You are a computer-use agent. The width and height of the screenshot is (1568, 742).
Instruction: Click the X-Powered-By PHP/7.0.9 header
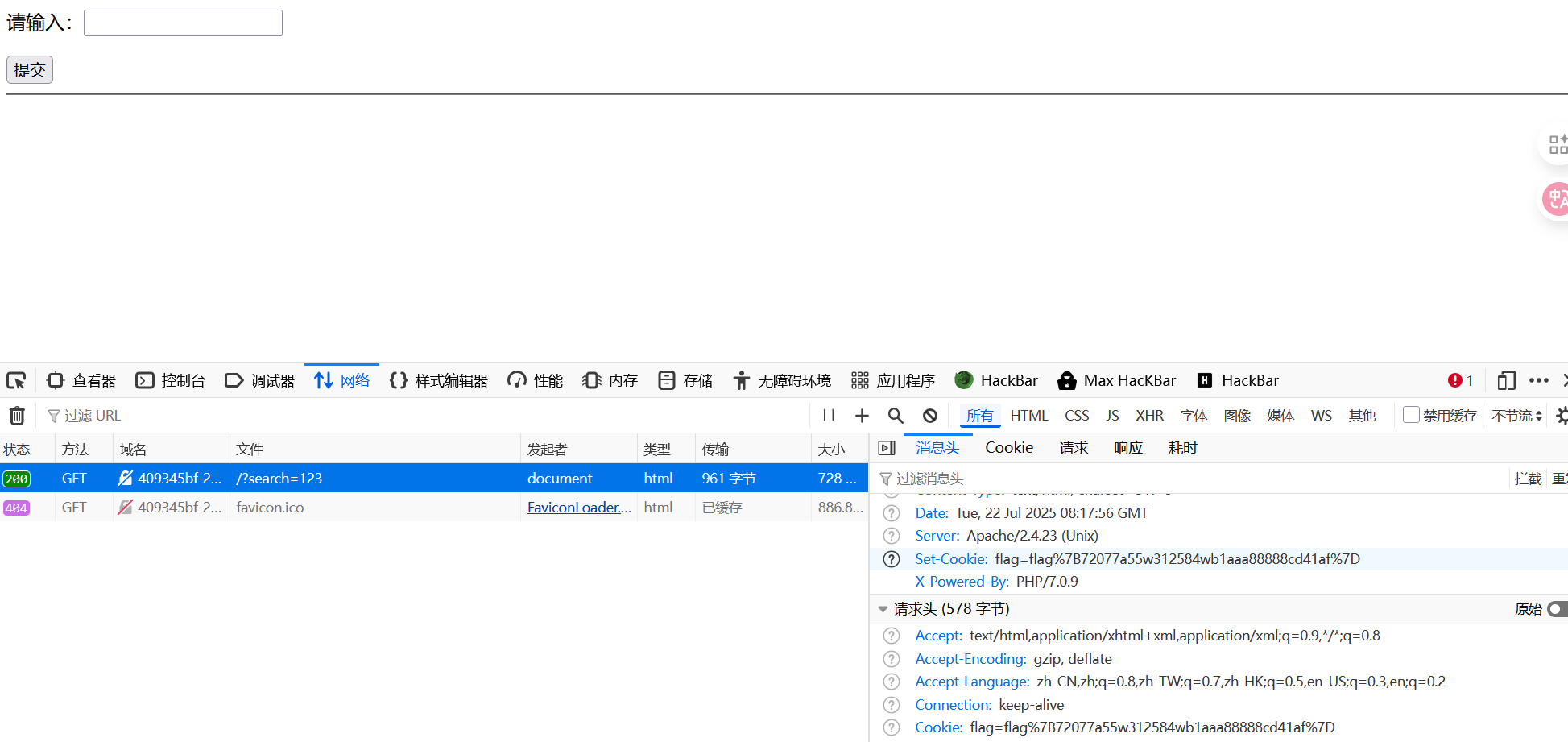coord(996,582)
